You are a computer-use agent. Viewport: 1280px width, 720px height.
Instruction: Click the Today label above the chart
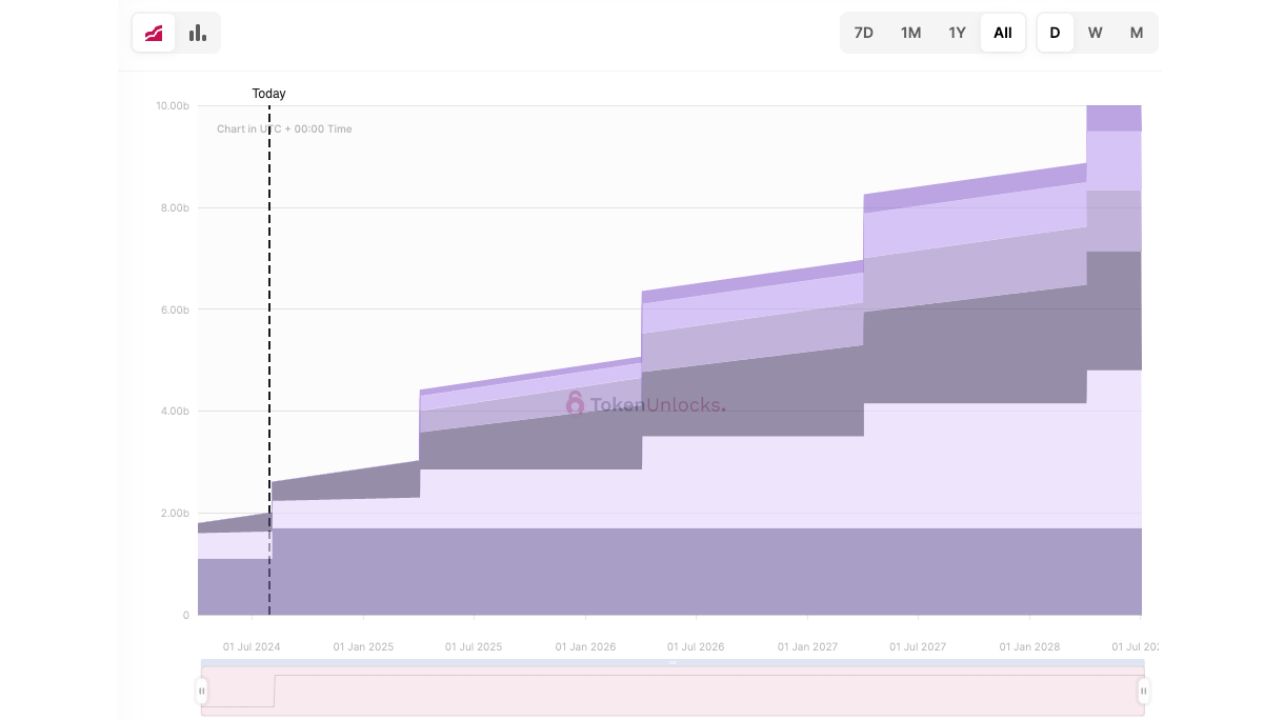[x=269, y=93]
